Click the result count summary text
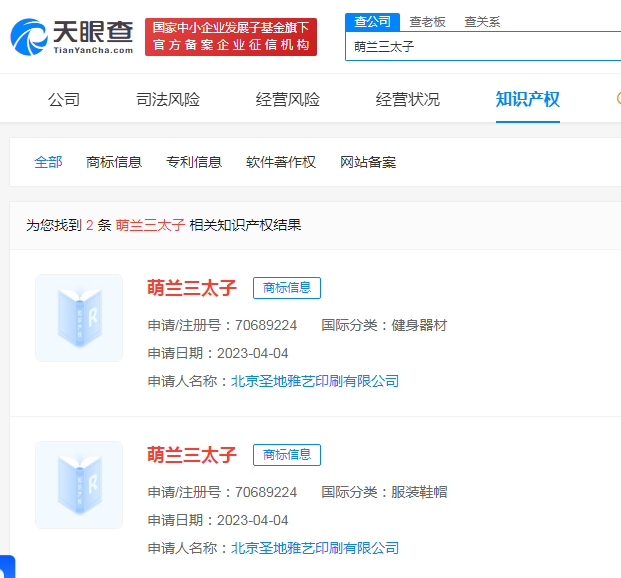This screenshot has height=578, width=621. click(x=164, y=225)
